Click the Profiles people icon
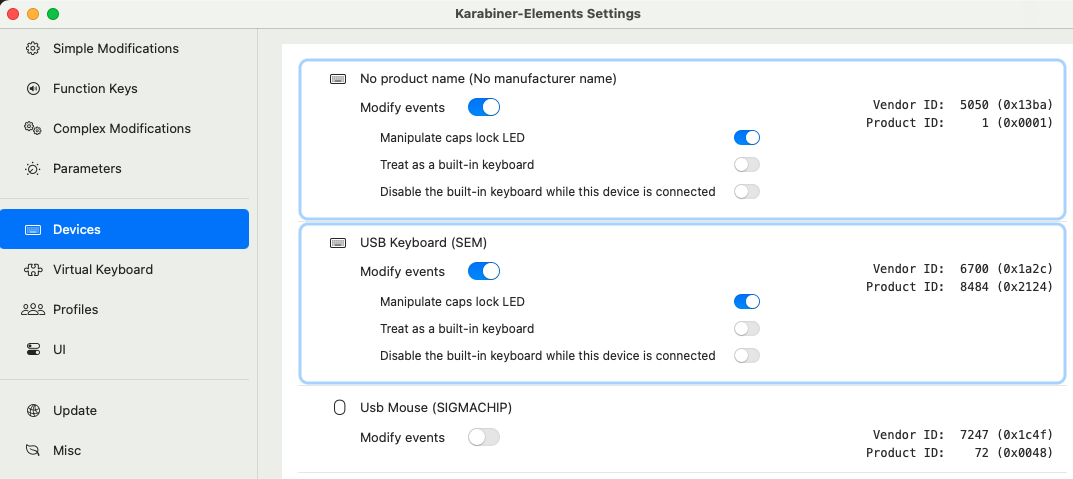1073x479 pixels. pos(33,309)
